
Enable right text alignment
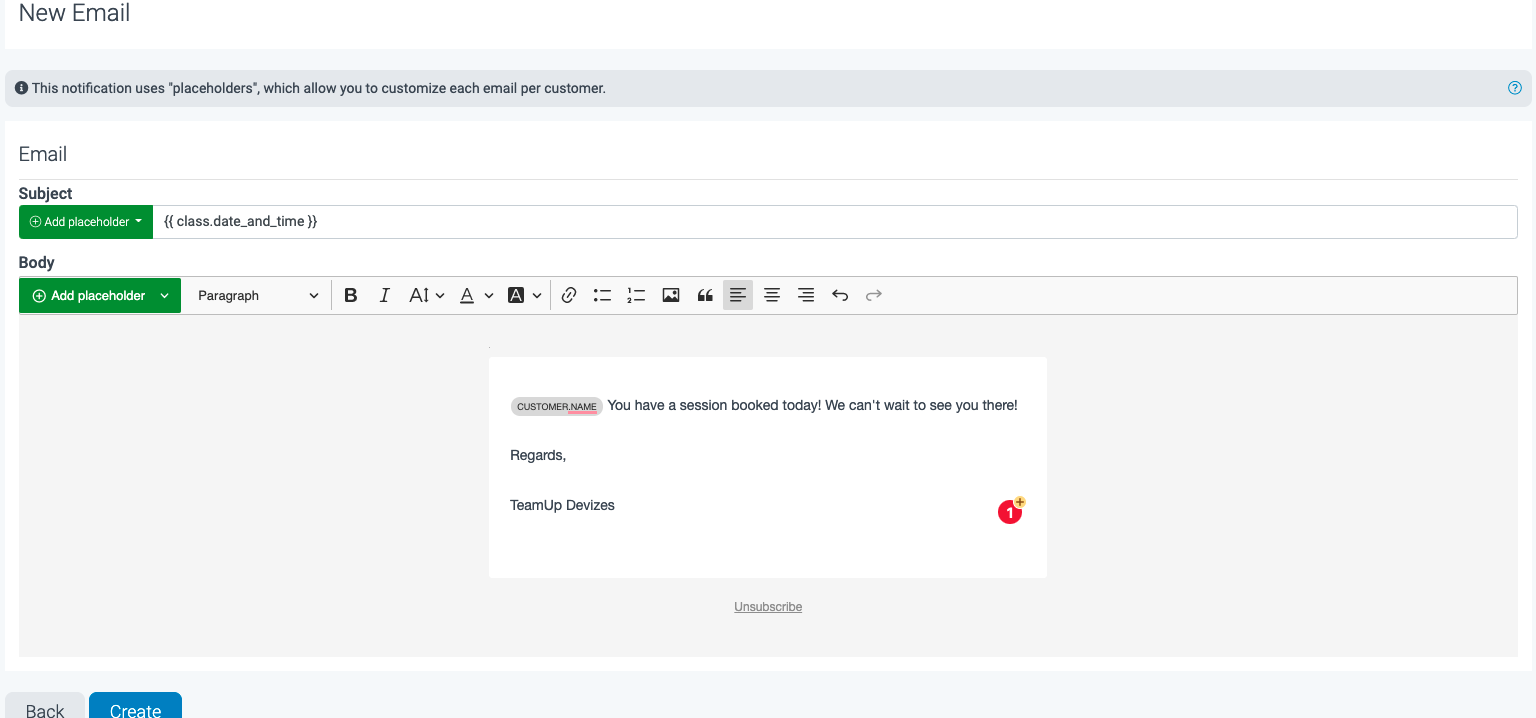(x=806, y=295)
